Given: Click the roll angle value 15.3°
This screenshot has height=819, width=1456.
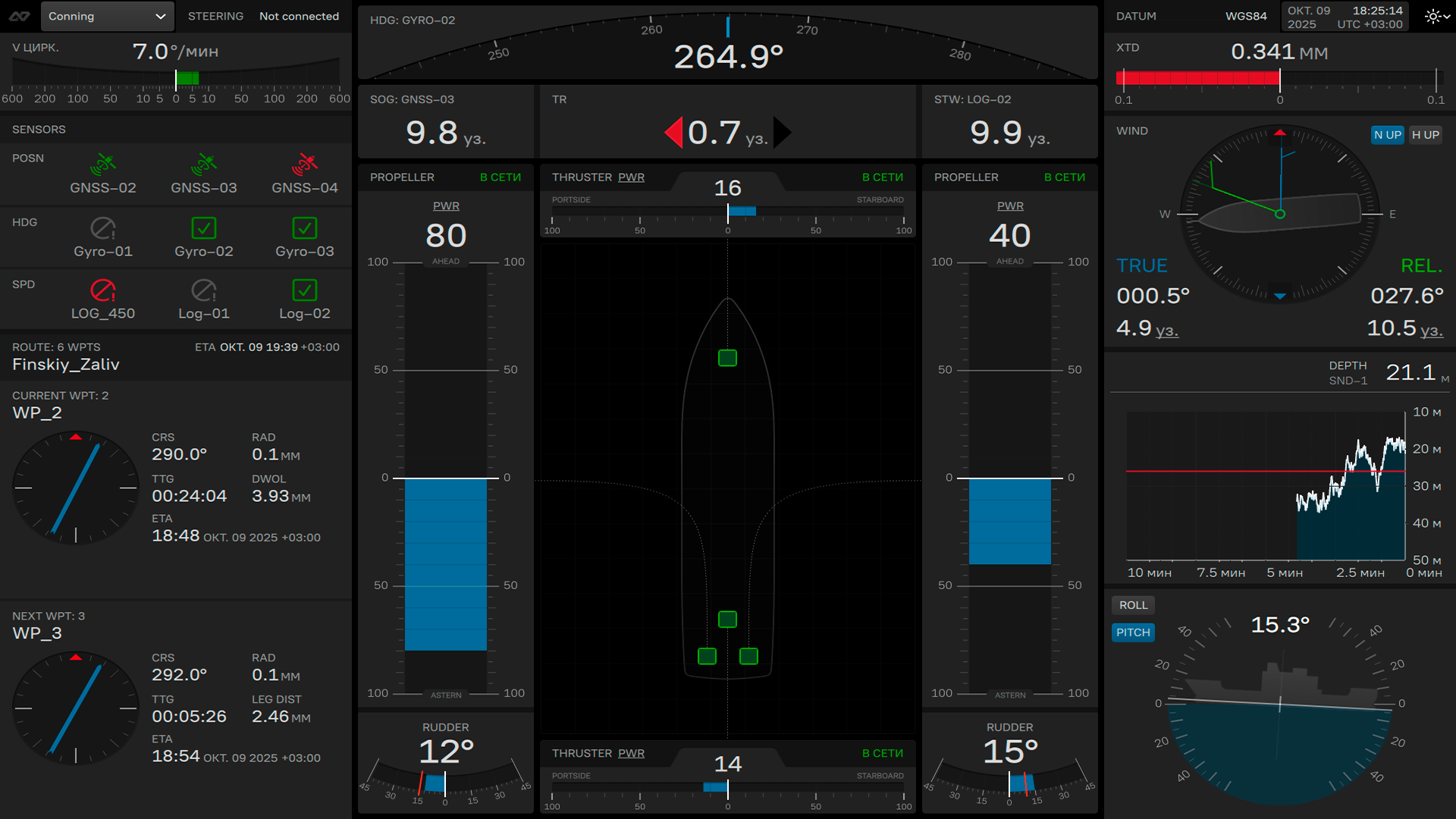Looking at the screenshot, I should click(x=1280, y=625).
